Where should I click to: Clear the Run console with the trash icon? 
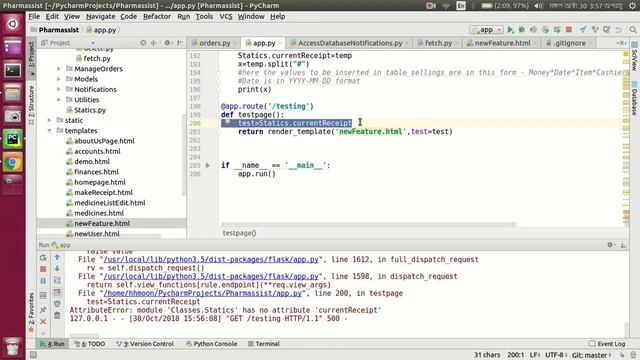pos(57,315)
